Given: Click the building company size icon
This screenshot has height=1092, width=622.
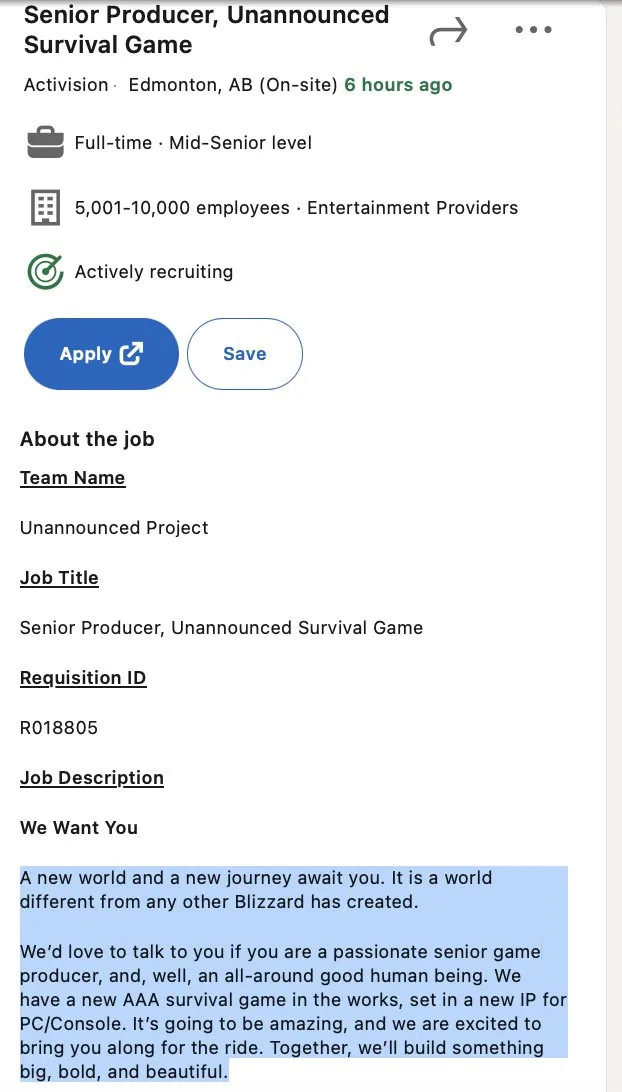Looking at the screenshot, I should click(x=45, y=208).
